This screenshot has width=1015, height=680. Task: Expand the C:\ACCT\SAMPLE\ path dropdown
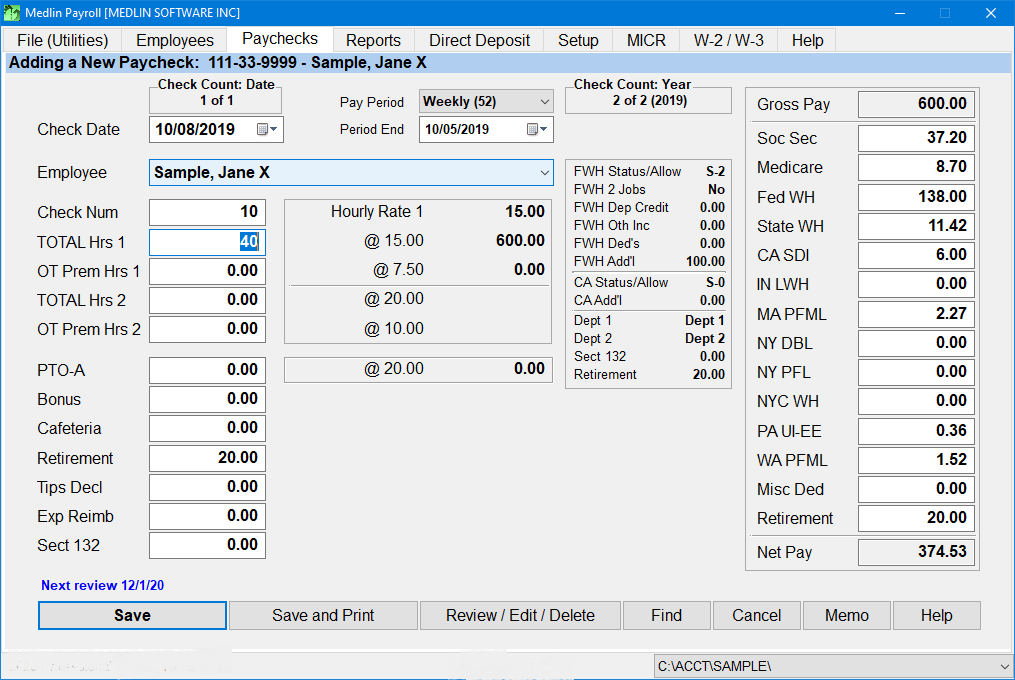point(1001,665)
